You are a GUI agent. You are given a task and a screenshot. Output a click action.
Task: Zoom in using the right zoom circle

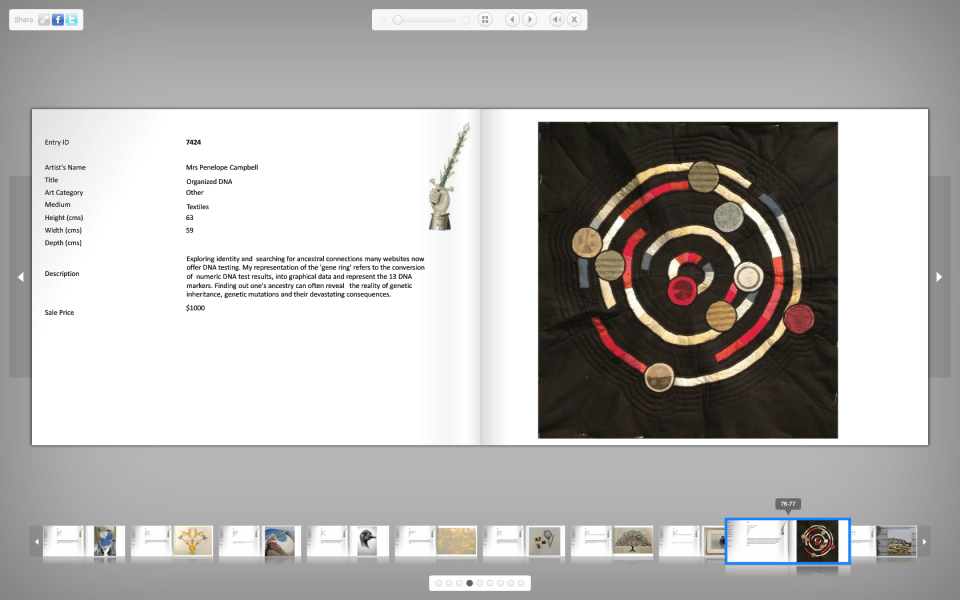[465, 19]
